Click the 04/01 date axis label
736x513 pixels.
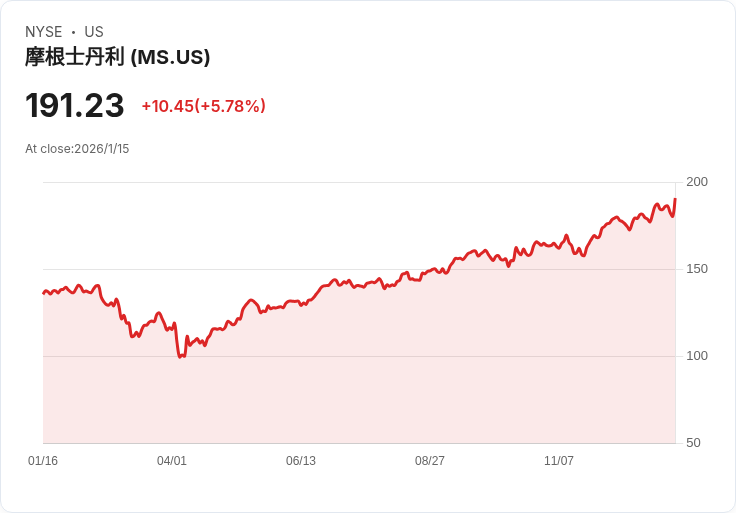[x=172, y=461]
